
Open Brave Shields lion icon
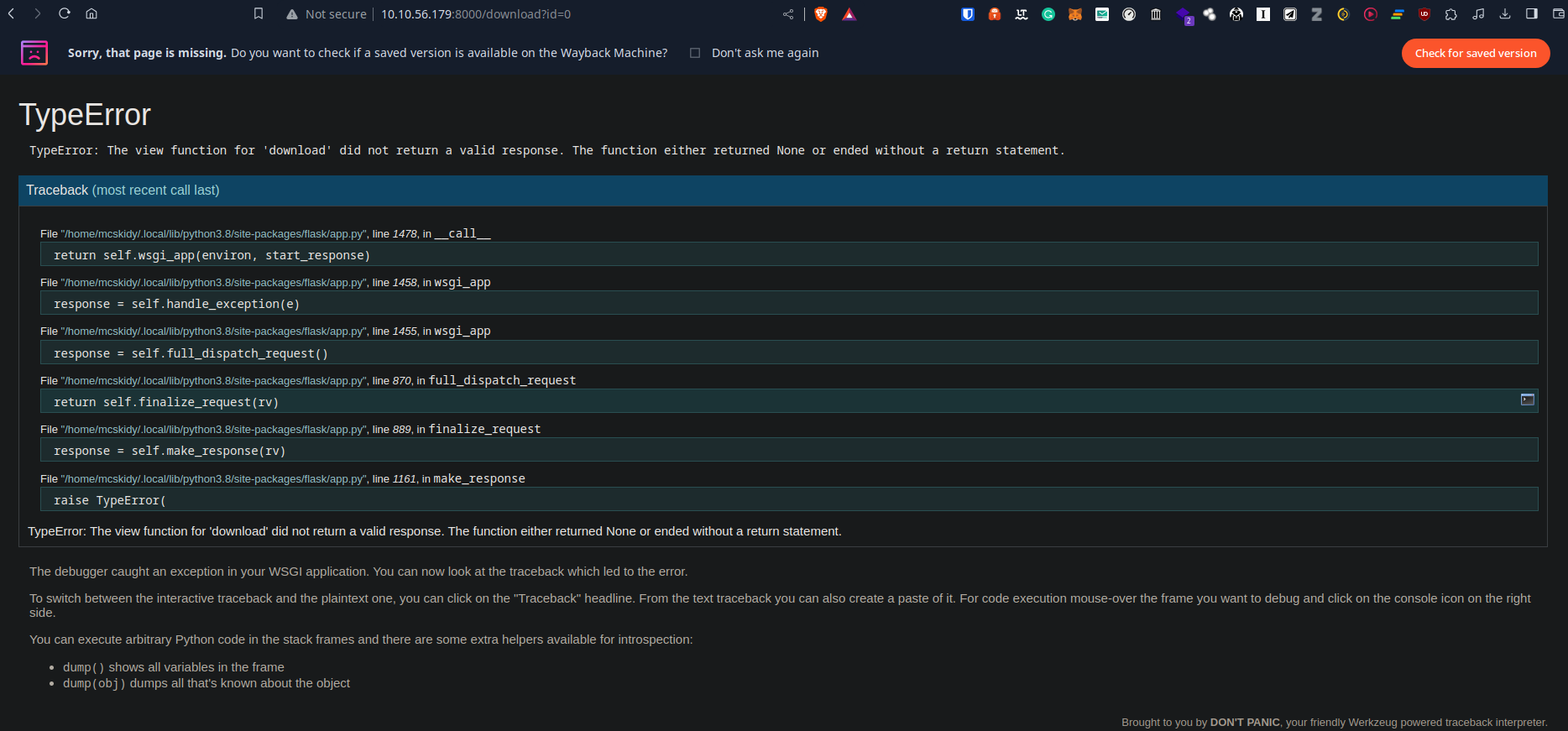pyautogui.click(x=821, y=14)
